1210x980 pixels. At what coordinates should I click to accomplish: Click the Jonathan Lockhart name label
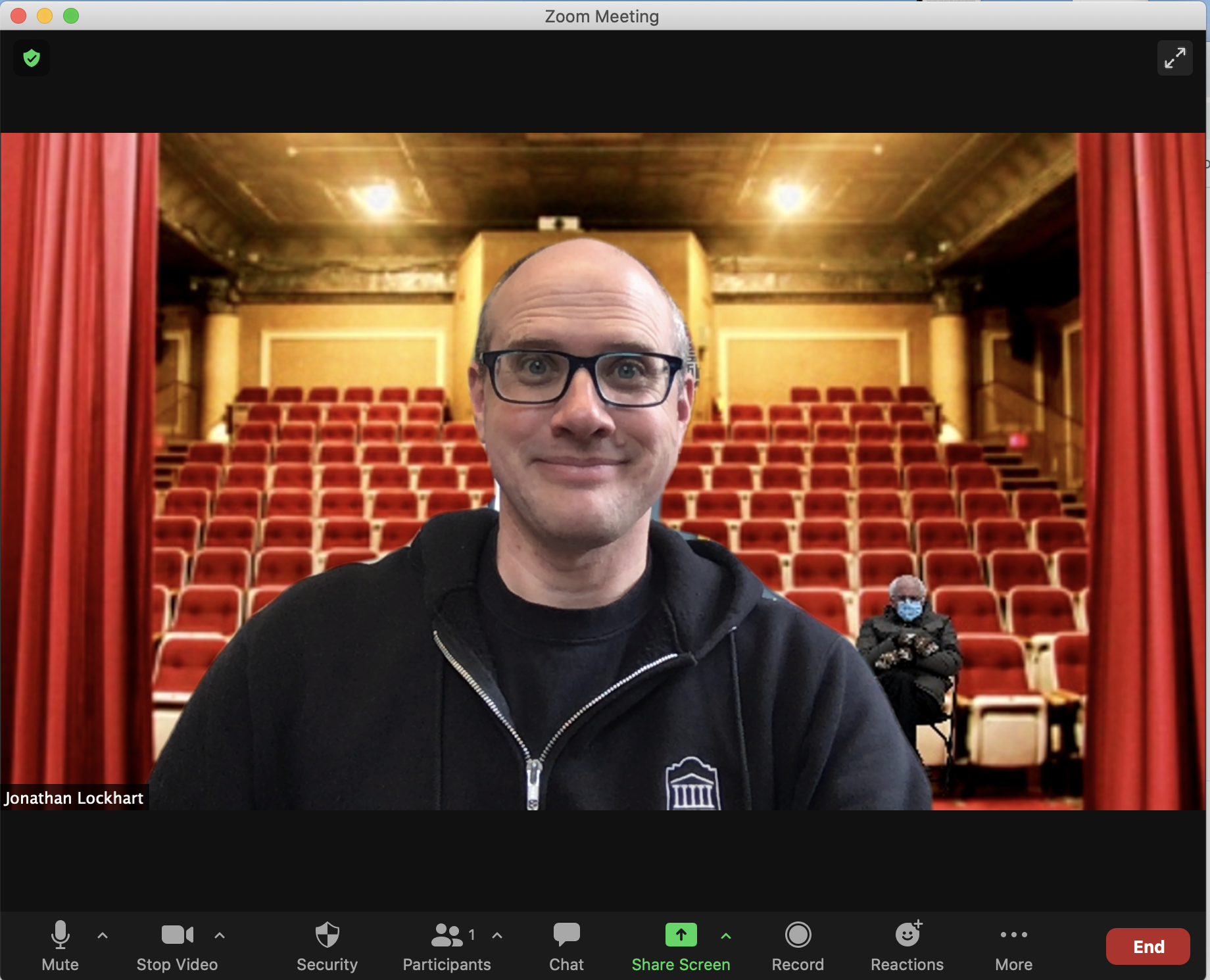[x=74, y=798]
